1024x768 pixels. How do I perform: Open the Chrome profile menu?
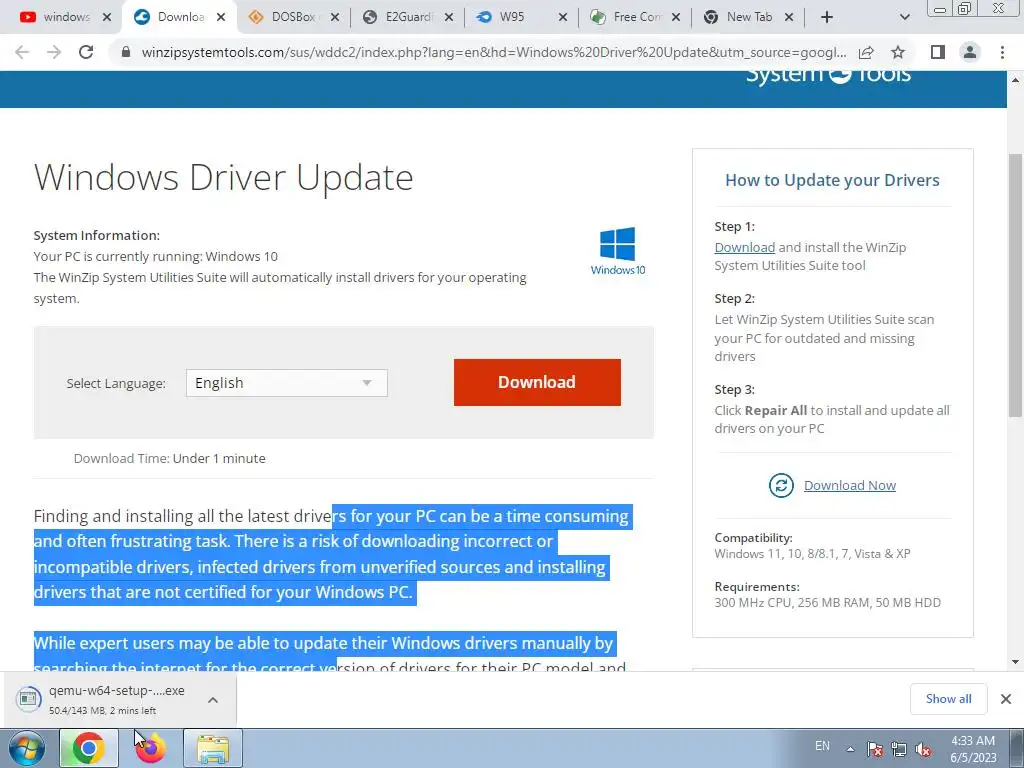tap(970, 52)
